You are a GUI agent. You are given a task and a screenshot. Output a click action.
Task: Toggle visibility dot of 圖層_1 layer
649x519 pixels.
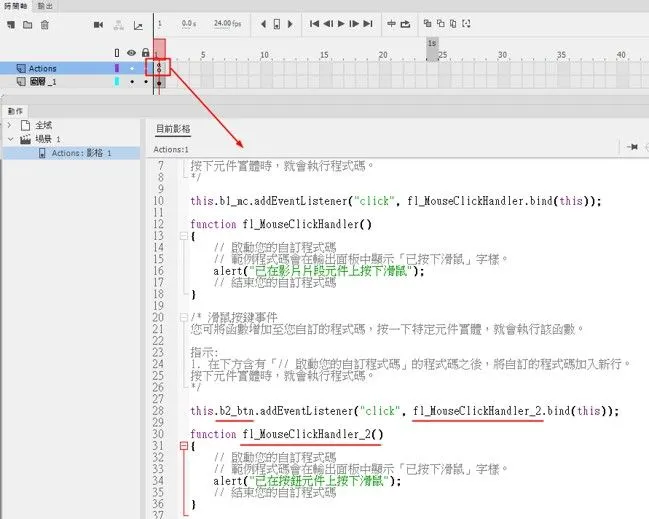pyautogui.click(x=132, y=82)
